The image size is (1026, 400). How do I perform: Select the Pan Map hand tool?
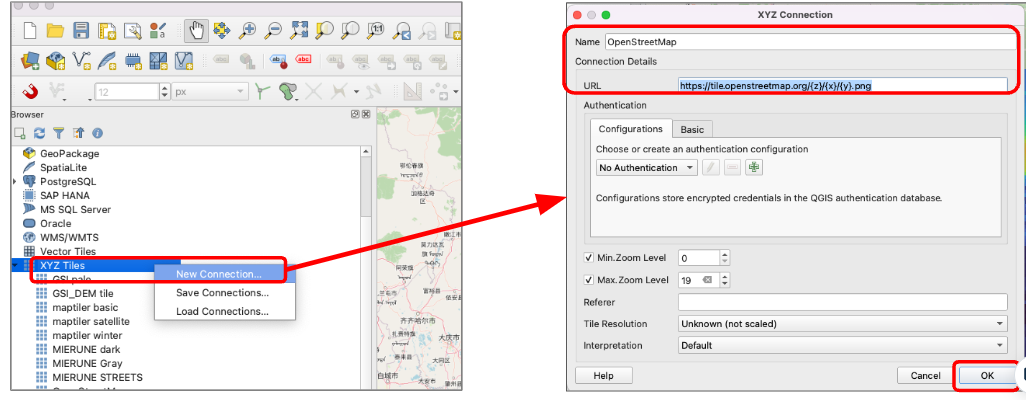(x=196, y=29)
